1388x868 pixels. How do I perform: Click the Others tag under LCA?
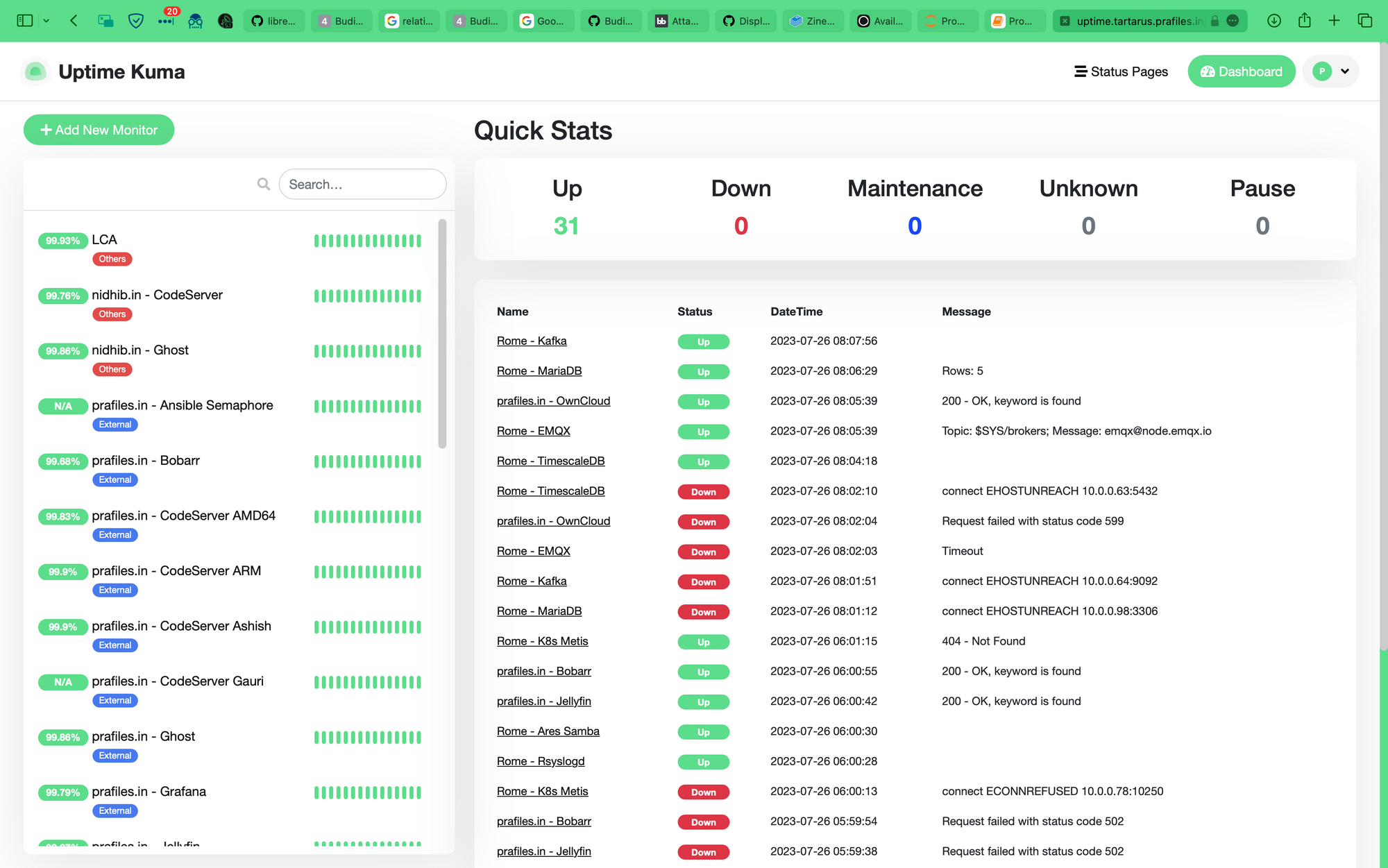(x=112, y=259)
